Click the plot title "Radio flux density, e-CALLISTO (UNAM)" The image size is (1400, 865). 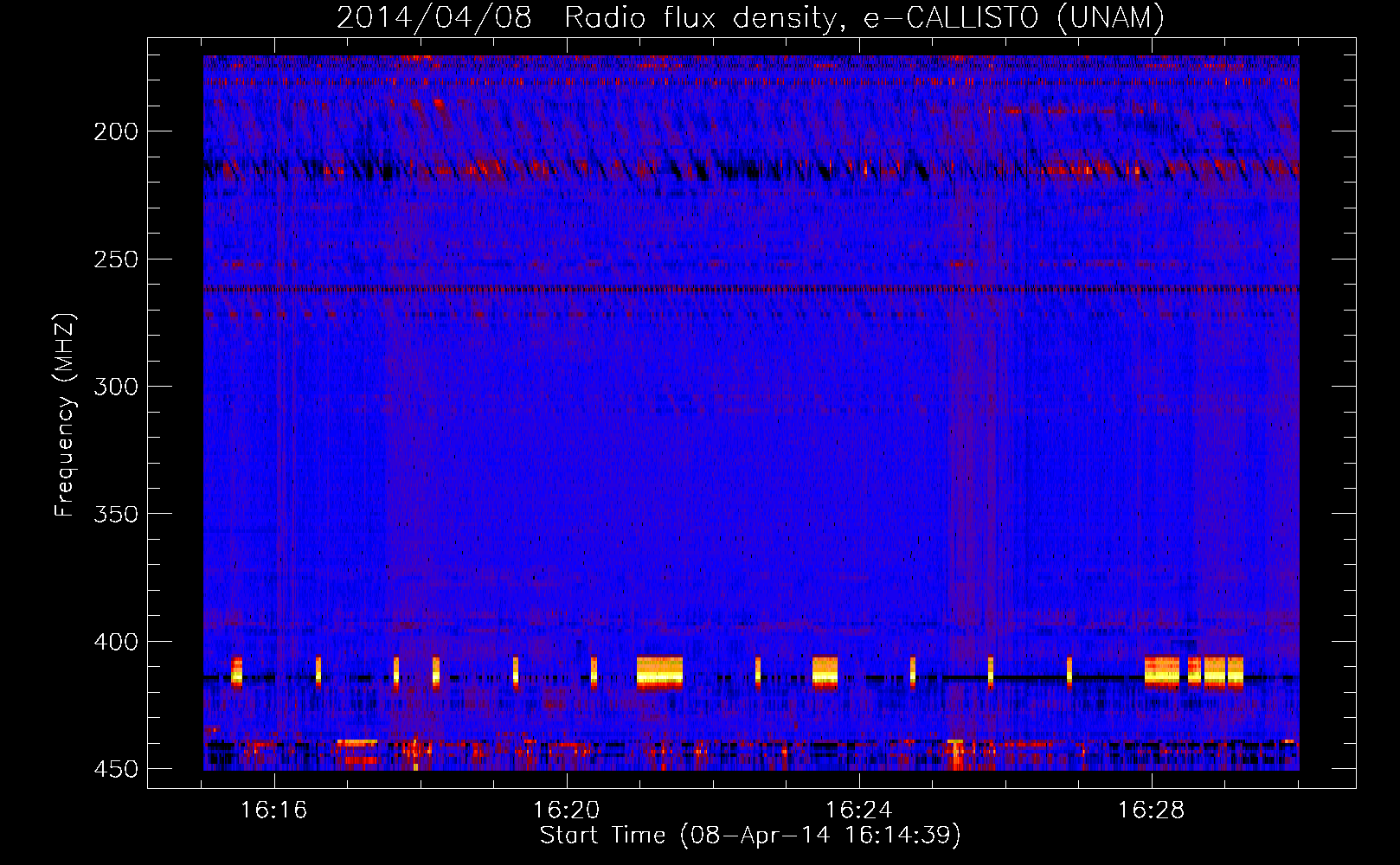(864, 17)
